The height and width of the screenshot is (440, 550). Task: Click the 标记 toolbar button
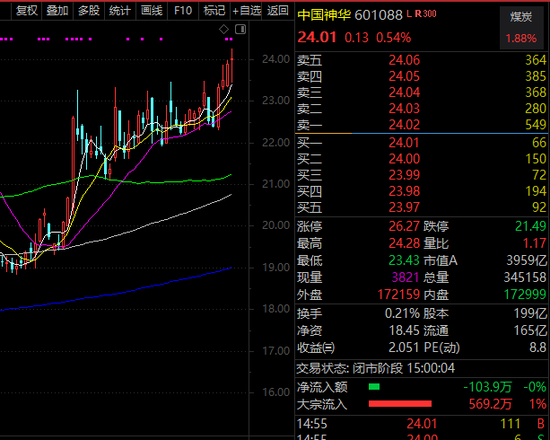(214, 11)
